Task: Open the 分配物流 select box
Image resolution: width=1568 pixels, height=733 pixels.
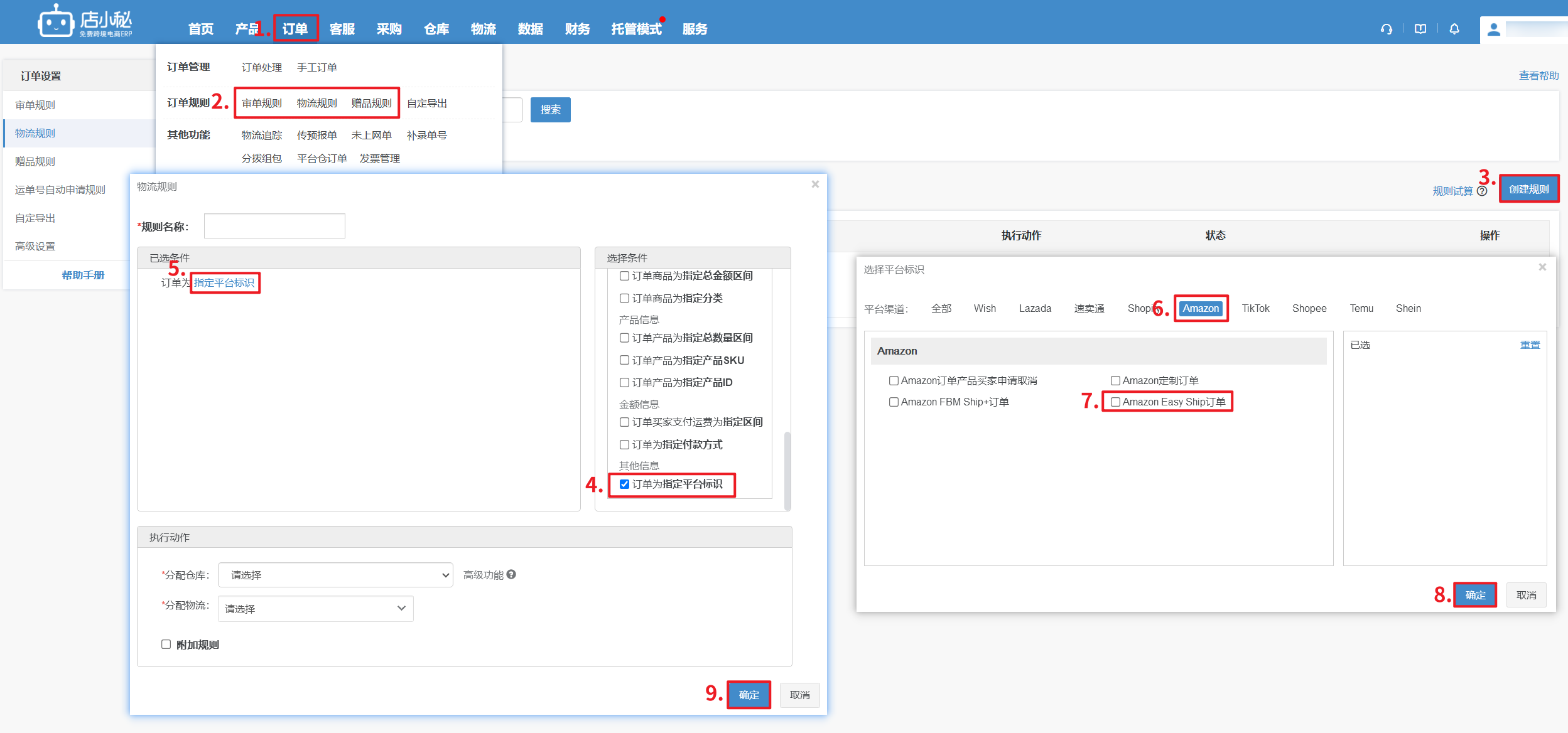Action: click(x=315, y=609)
